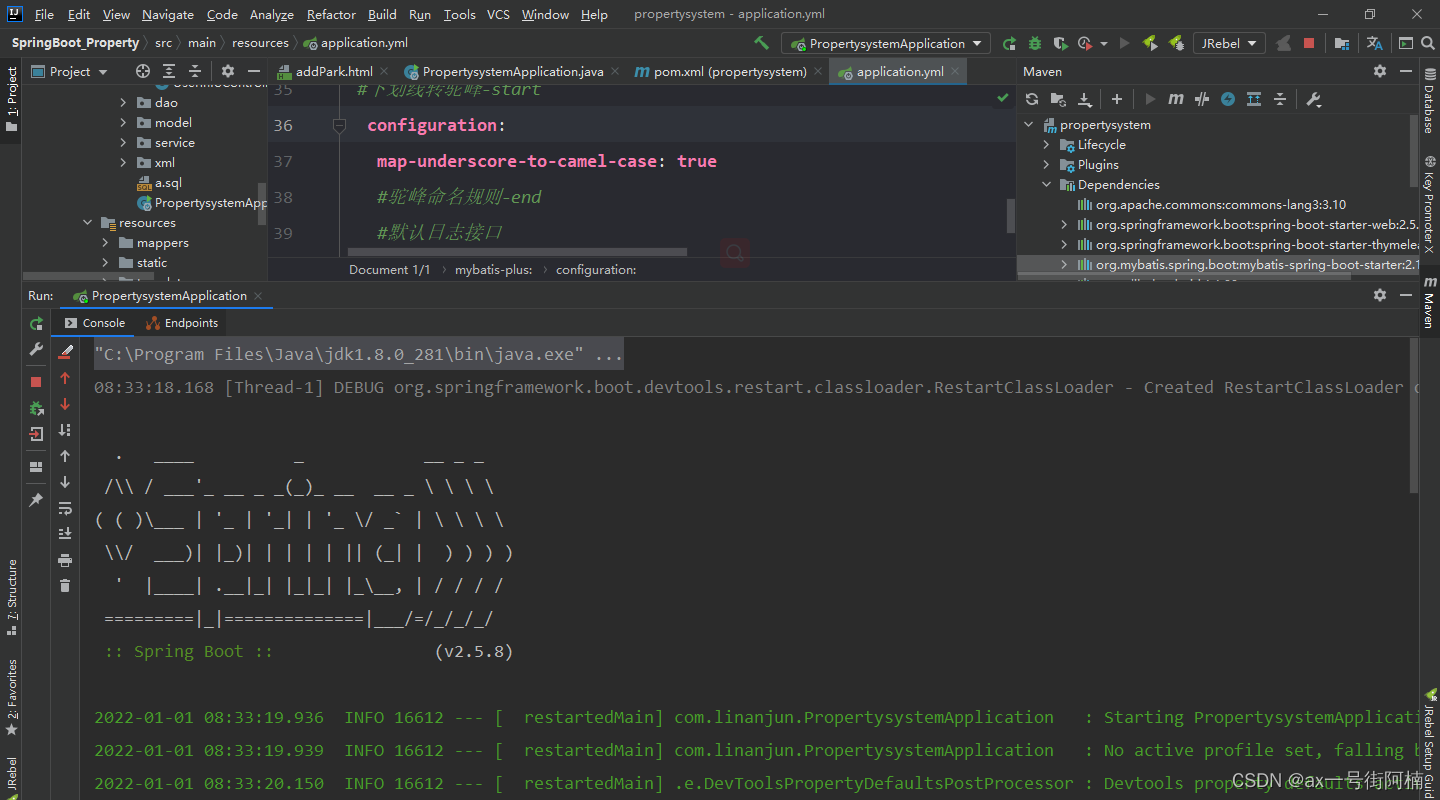The height and width of the screenshot is (800, 1440).
Task: Toggle the Favorites tool window
Action: [x=11, y=698]
